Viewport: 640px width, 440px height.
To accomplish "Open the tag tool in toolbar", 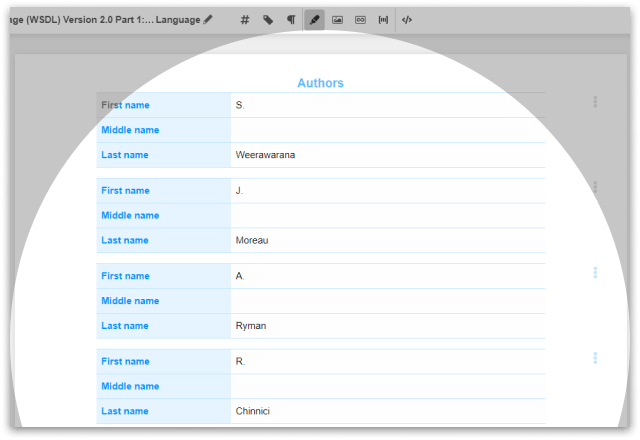I will (268, 19).
